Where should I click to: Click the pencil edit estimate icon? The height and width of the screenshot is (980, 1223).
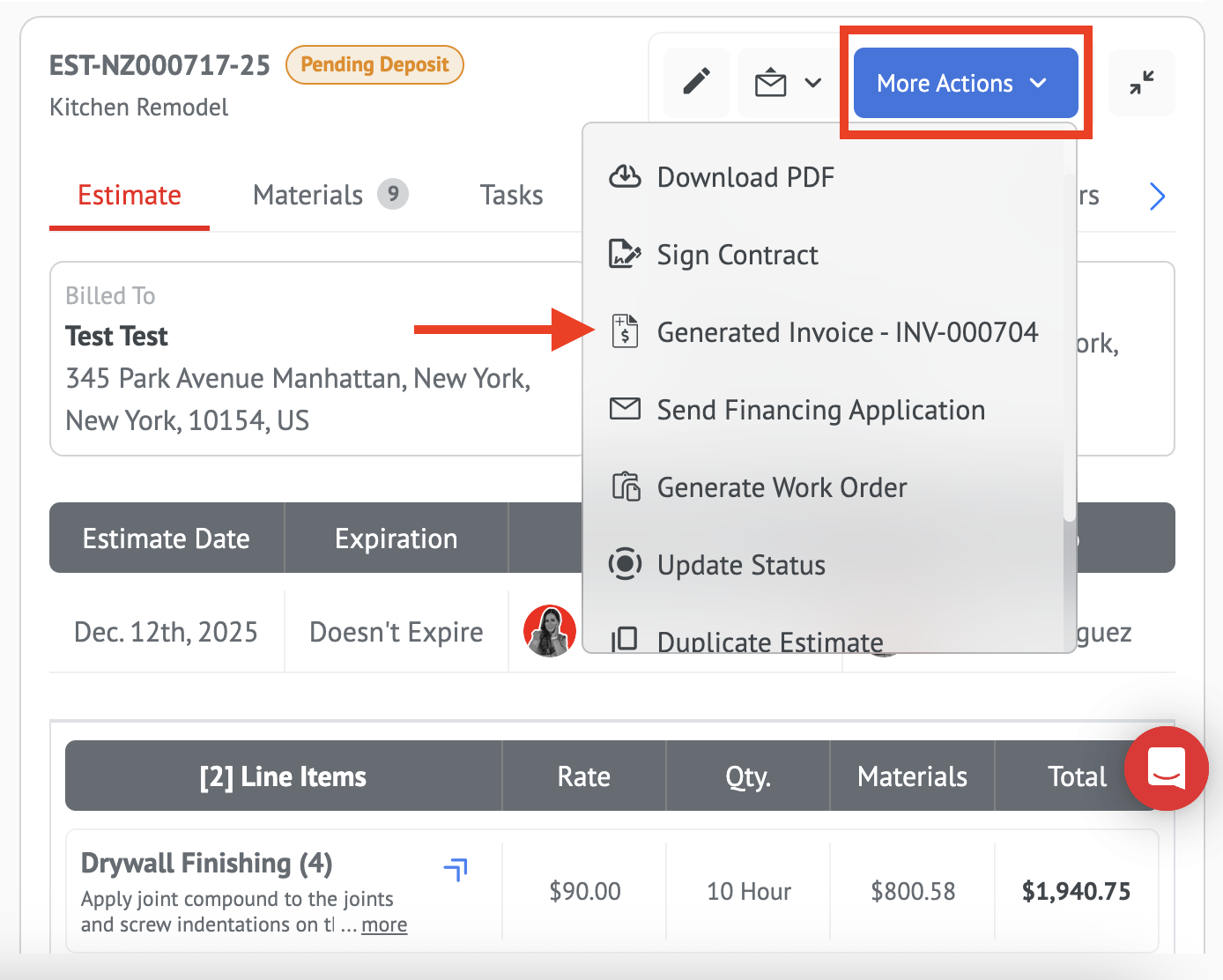pyautogui.click(x=697, y=82)
